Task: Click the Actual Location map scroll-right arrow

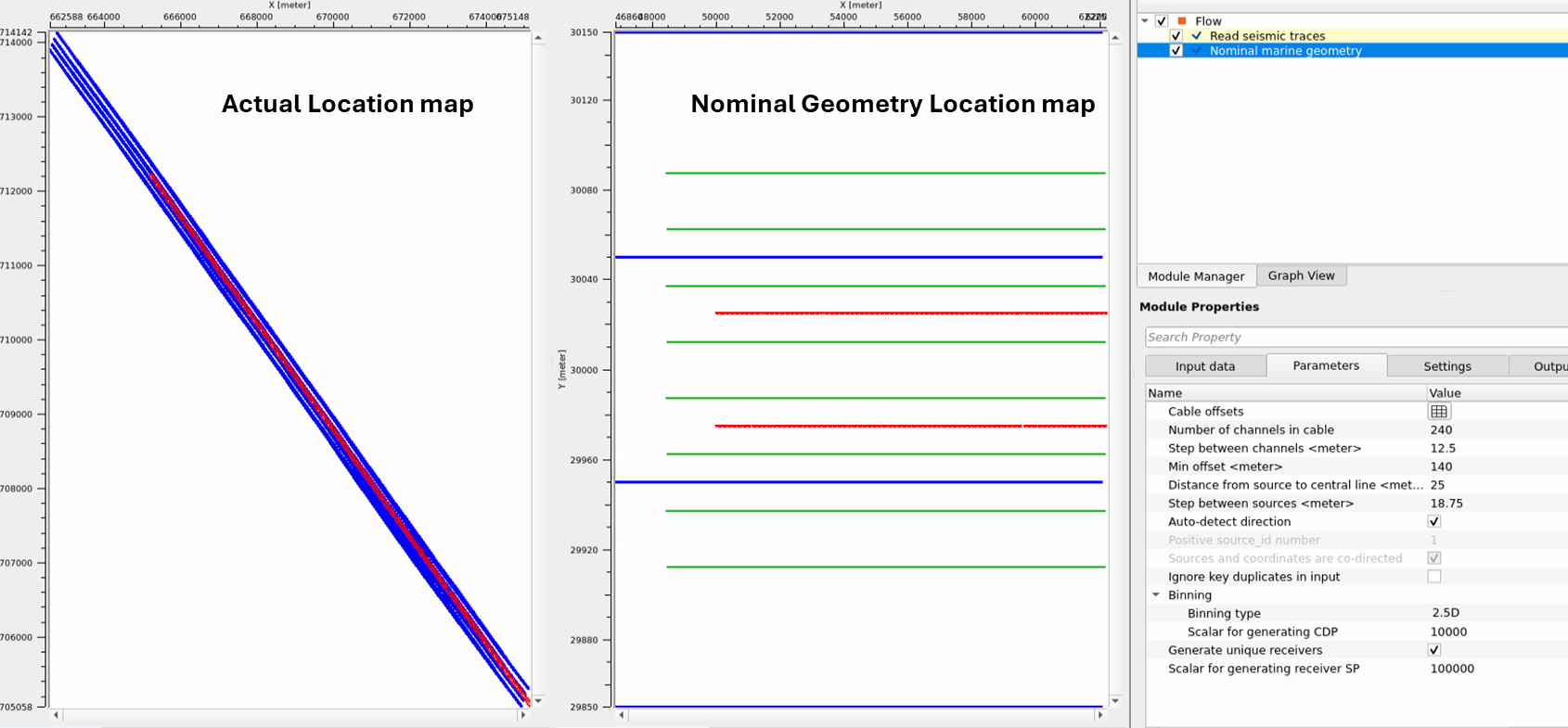Action: click(x=523, y=715)
